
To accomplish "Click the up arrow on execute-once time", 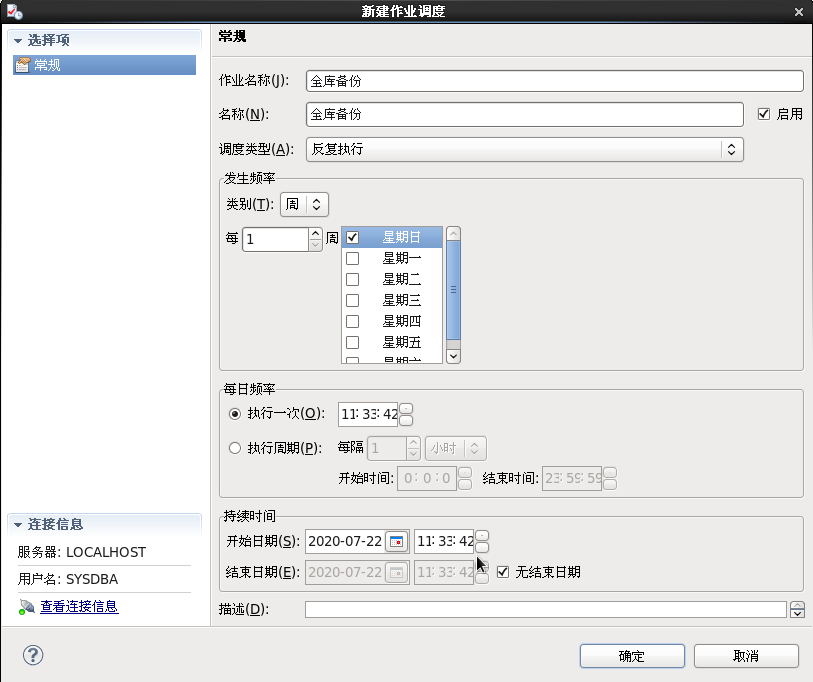I will (406, 408).
